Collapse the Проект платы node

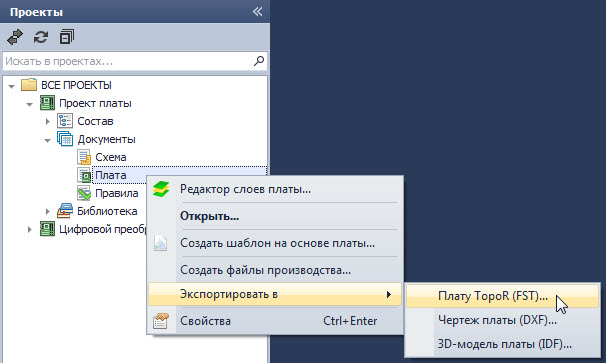(x=29, y=104)
